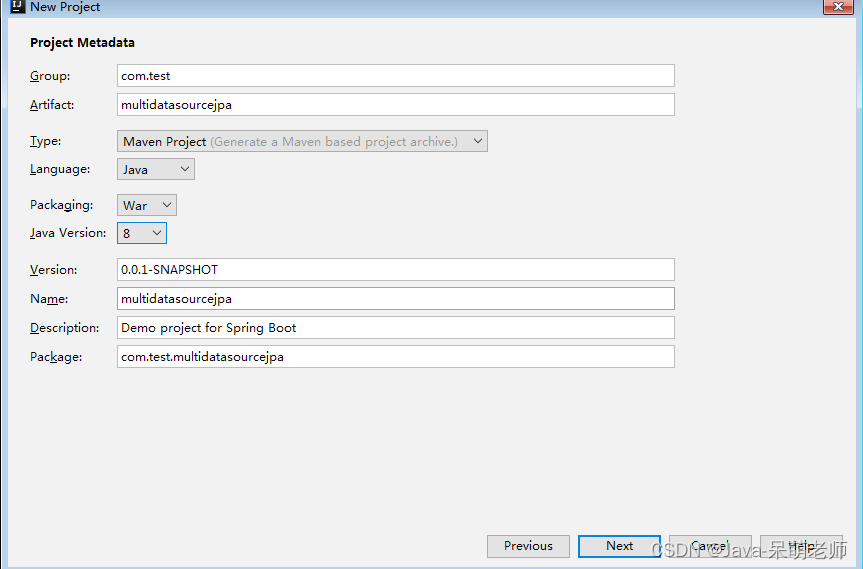Focus the Artifact text field
The height and width of the screenshot is (569, 863).
(396, 105)
